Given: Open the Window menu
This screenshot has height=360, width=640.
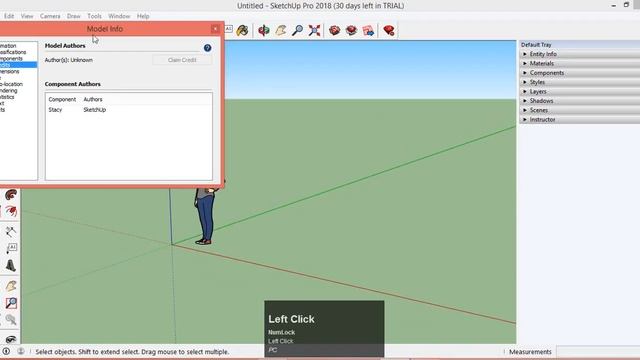Looking at the screenshot, I should [x=119, y=16].
